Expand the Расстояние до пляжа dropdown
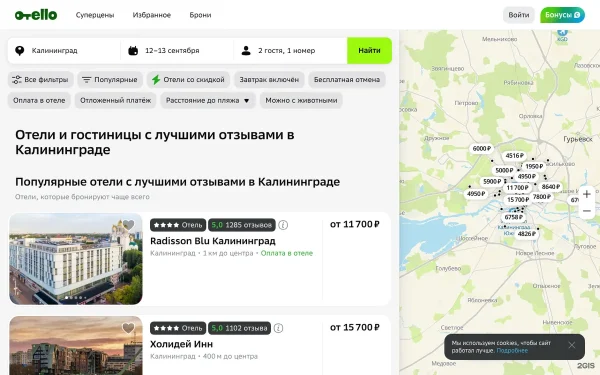Viewport: 600px width, 375px height. [x=208, y=100]
